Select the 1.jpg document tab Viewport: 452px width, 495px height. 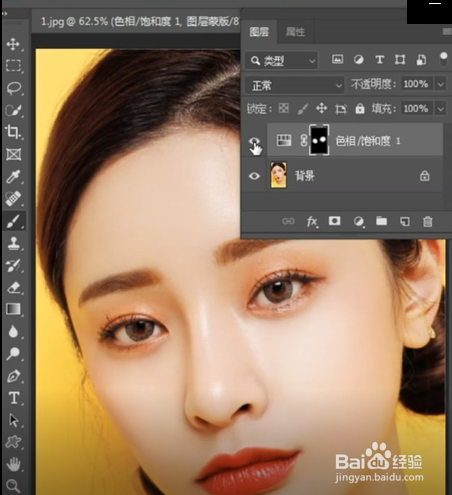[139, 22]
